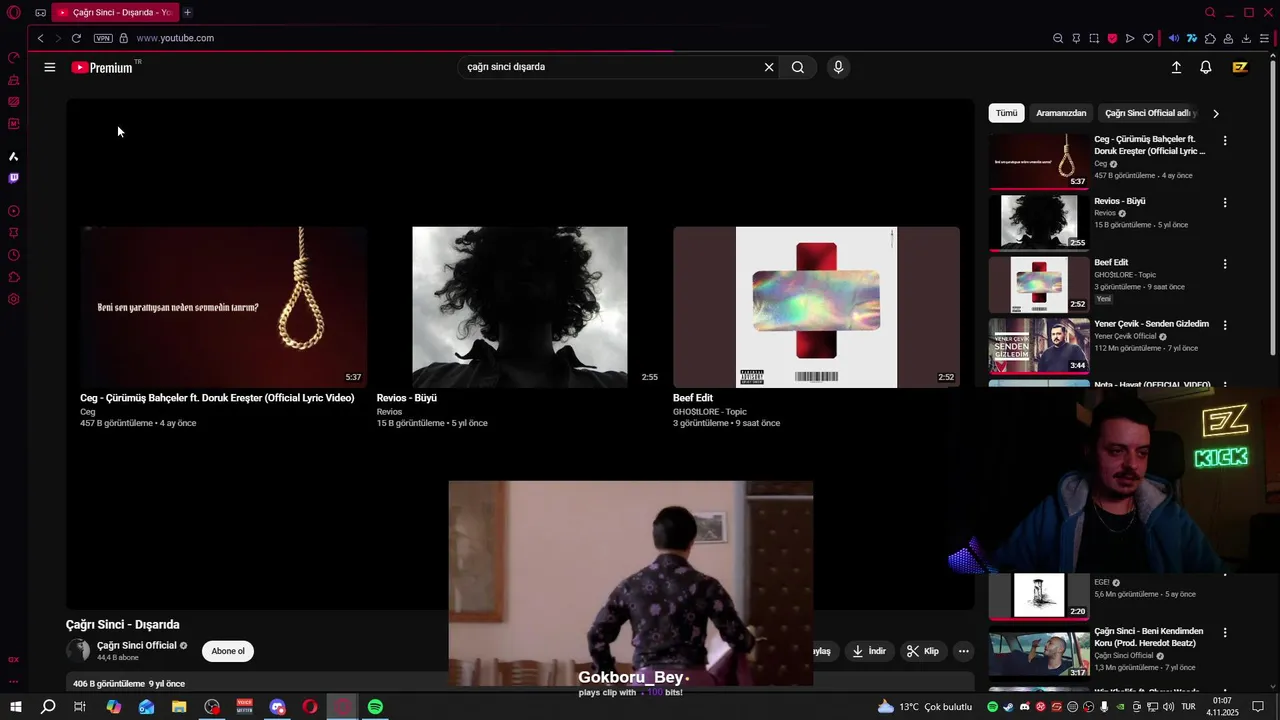Click the 'Abone ol' subscribe button
Screen dimensions: 1280x720
click(228, 651)
